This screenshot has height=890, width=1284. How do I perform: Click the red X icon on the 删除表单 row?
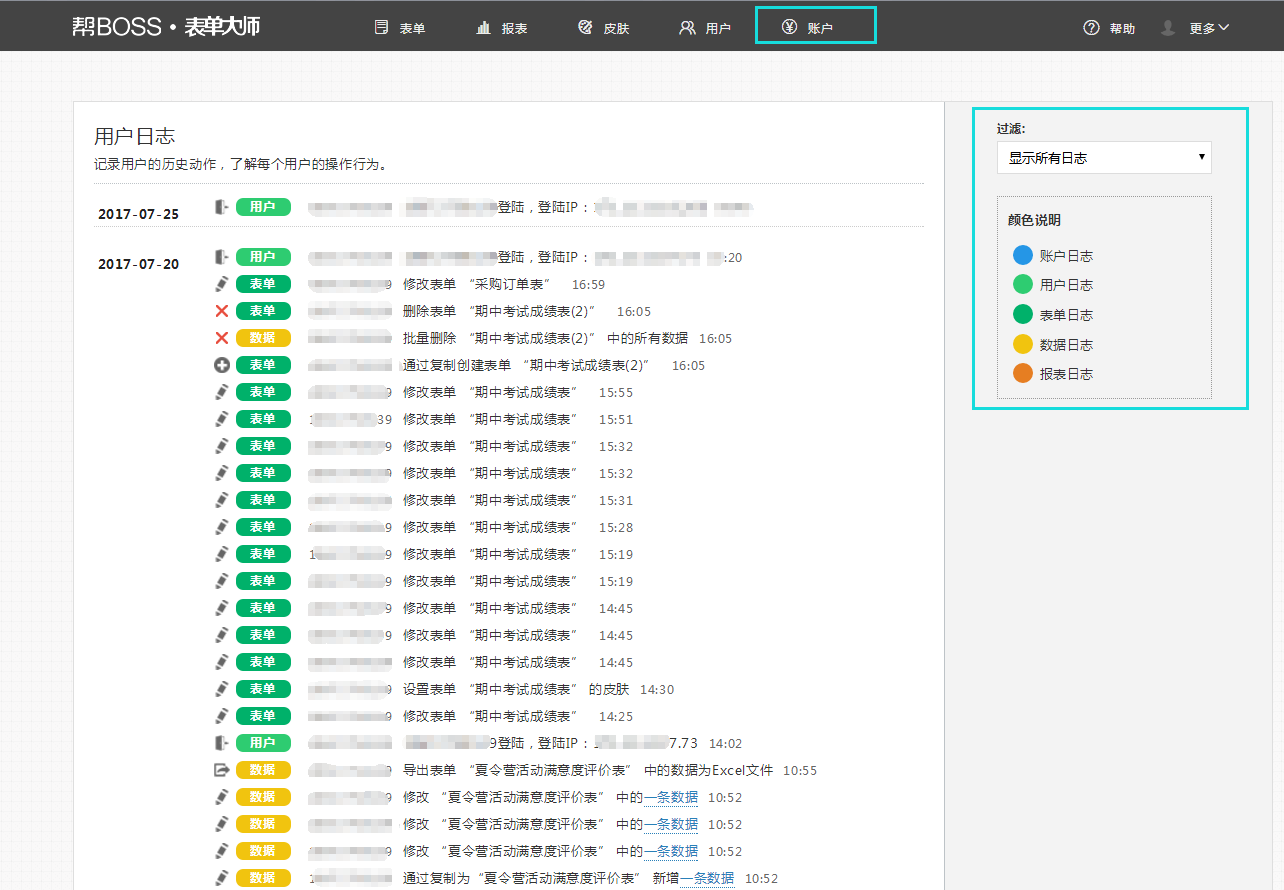pos(222,311)
